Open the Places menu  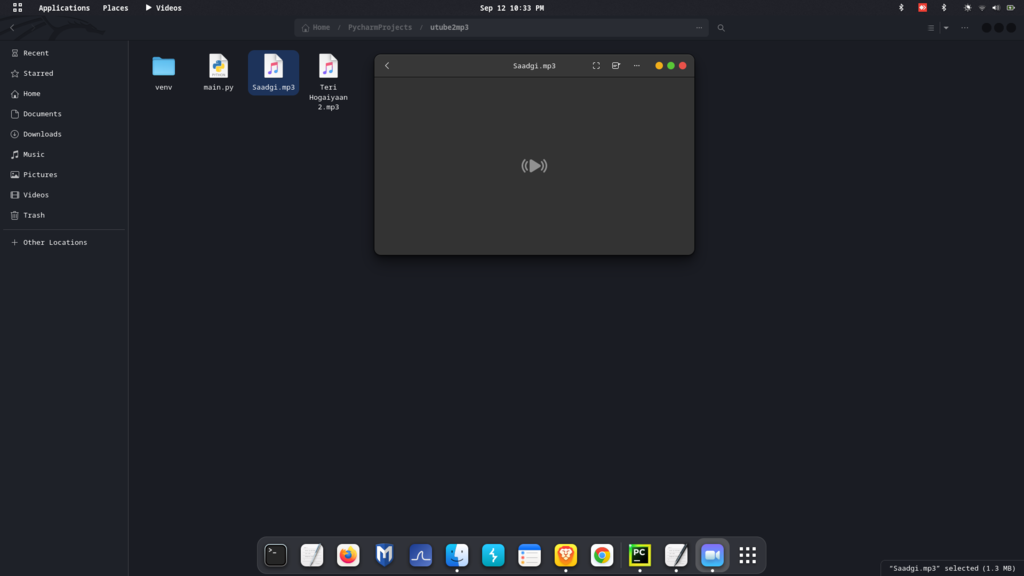tap(115, 8)
